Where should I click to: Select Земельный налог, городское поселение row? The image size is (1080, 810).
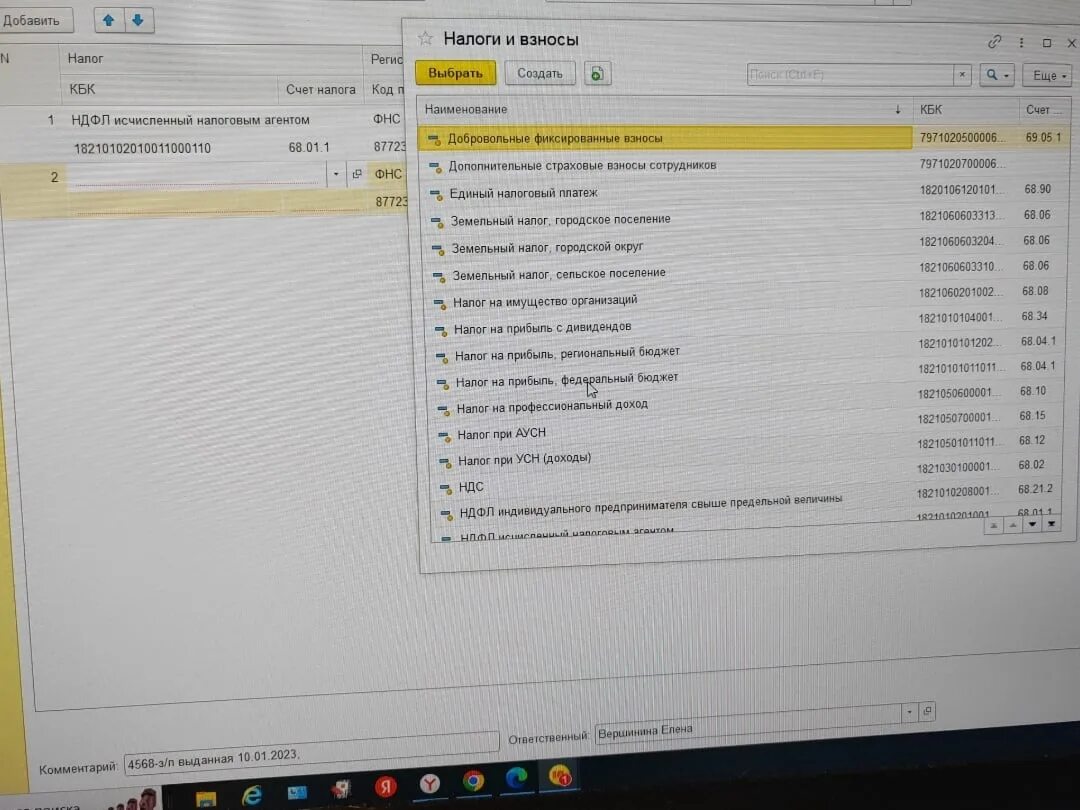[x=744, y=218]
